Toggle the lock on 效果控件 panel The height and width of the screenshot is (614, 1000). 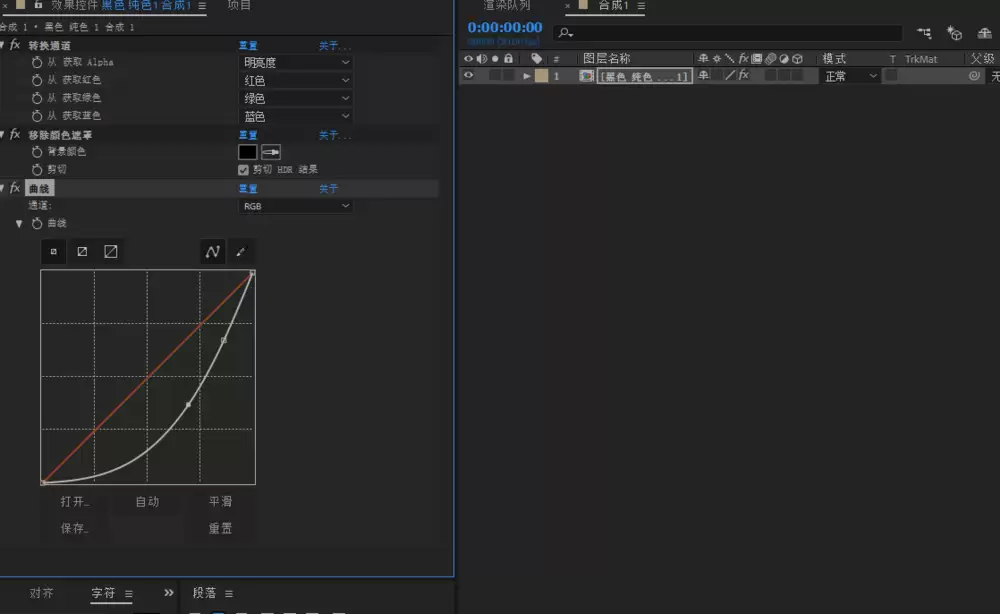[x=38, y=4]
